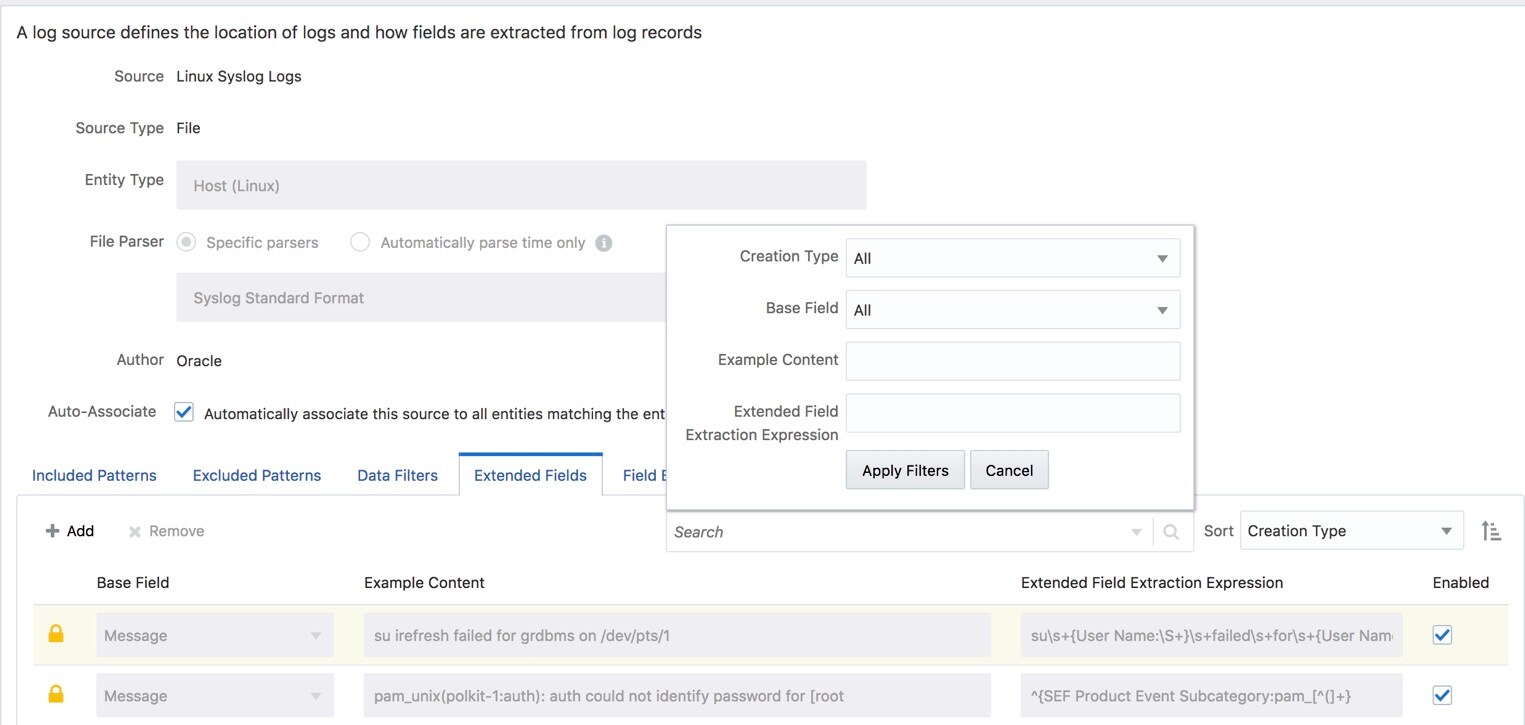The image size is (1525, 725).
Task: Click the Apply Filters button
Action: 905,470
